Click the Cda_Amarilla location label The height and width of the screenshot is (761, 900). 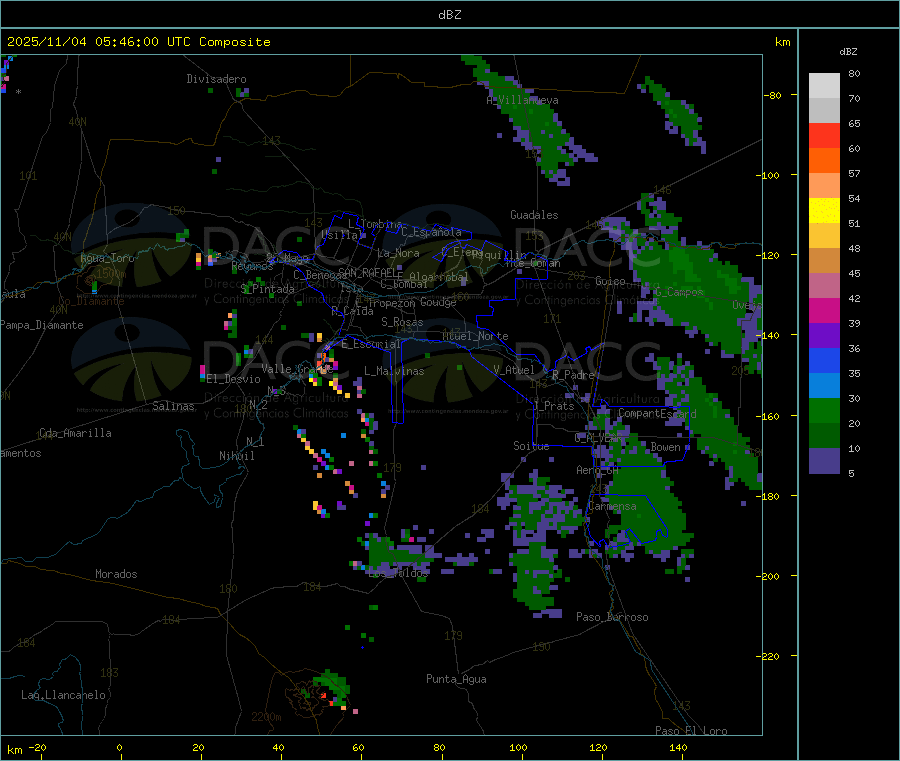(x=75, y=433)
